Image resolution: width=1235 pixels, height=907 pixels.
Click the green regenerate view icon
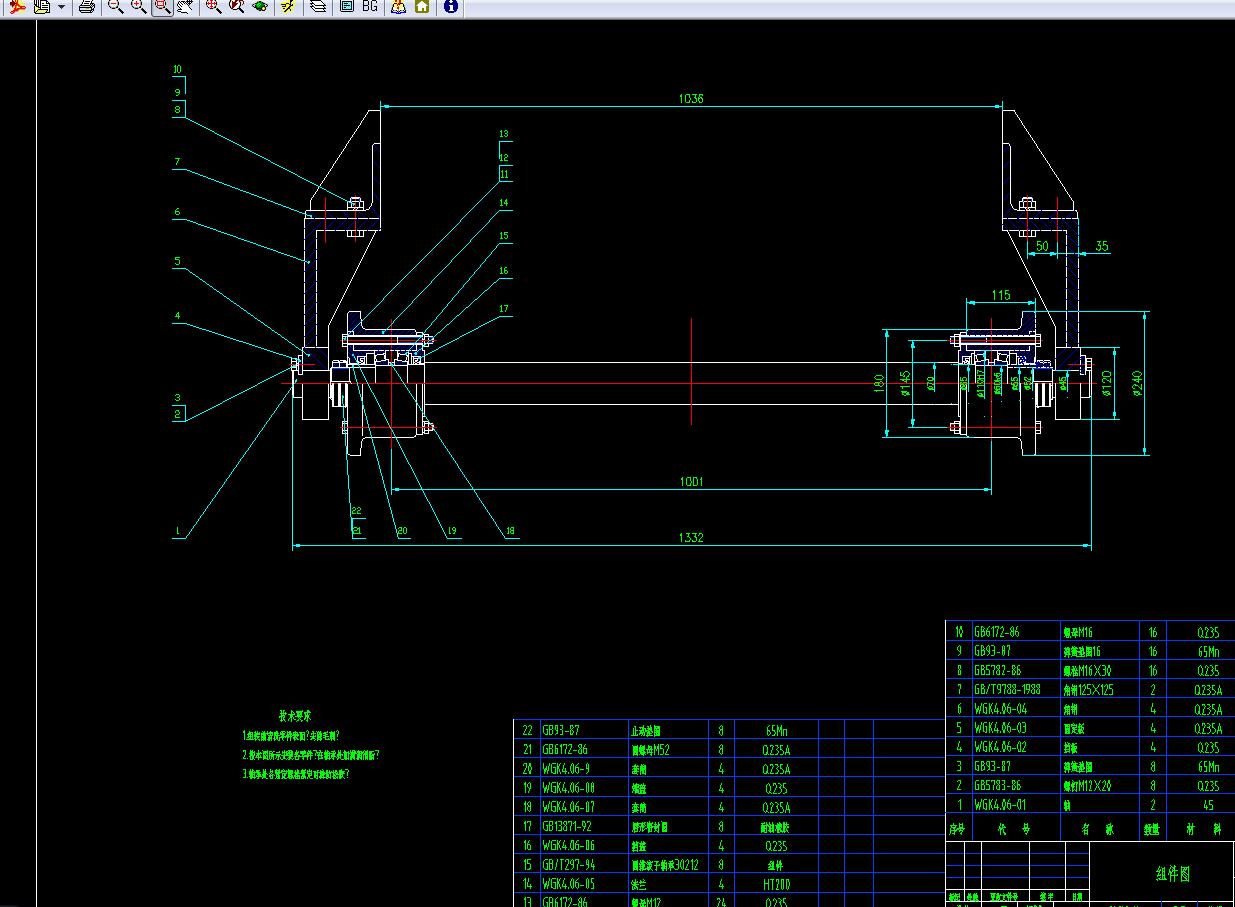(260, 6)
